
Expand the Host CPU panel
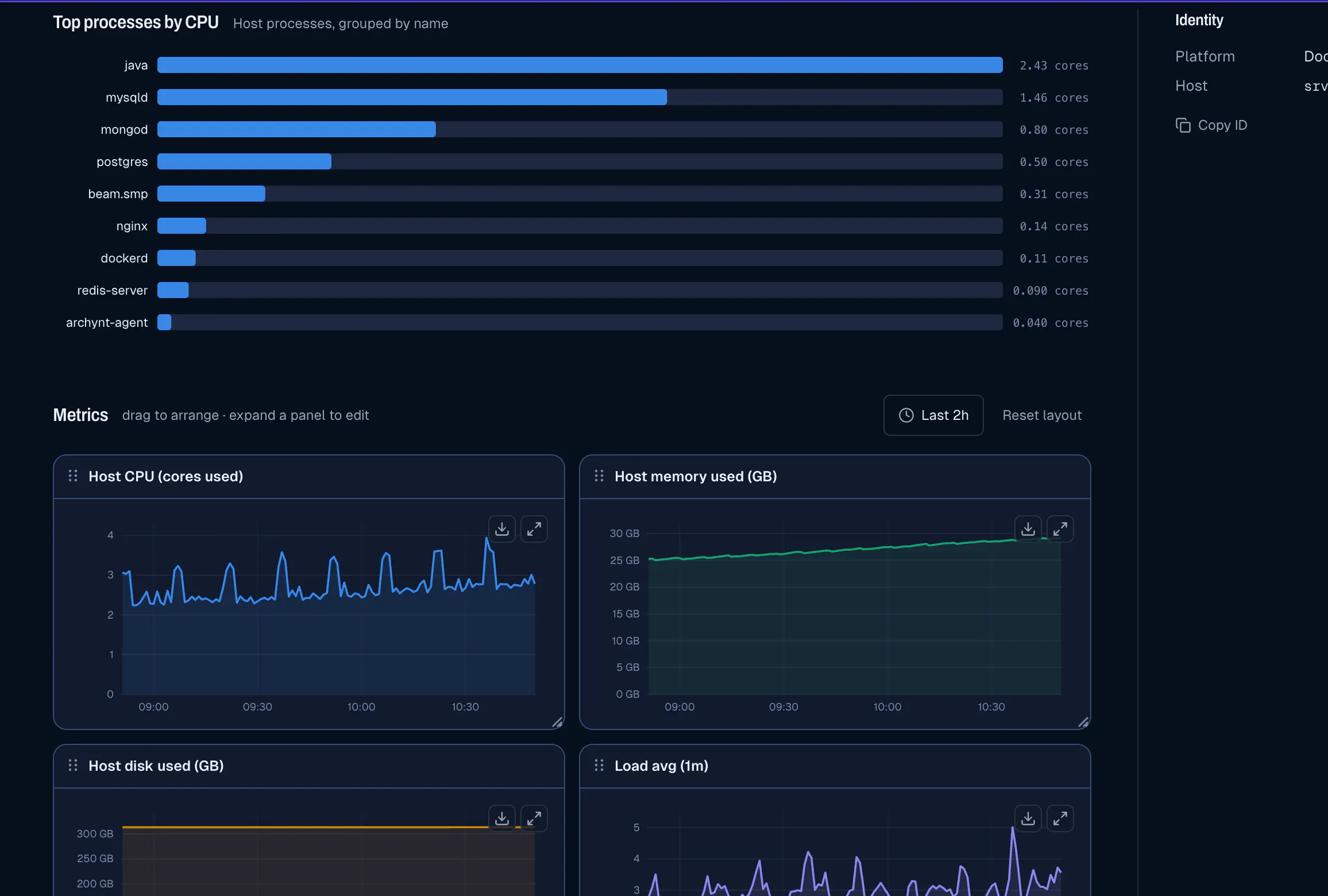point(534,529)
